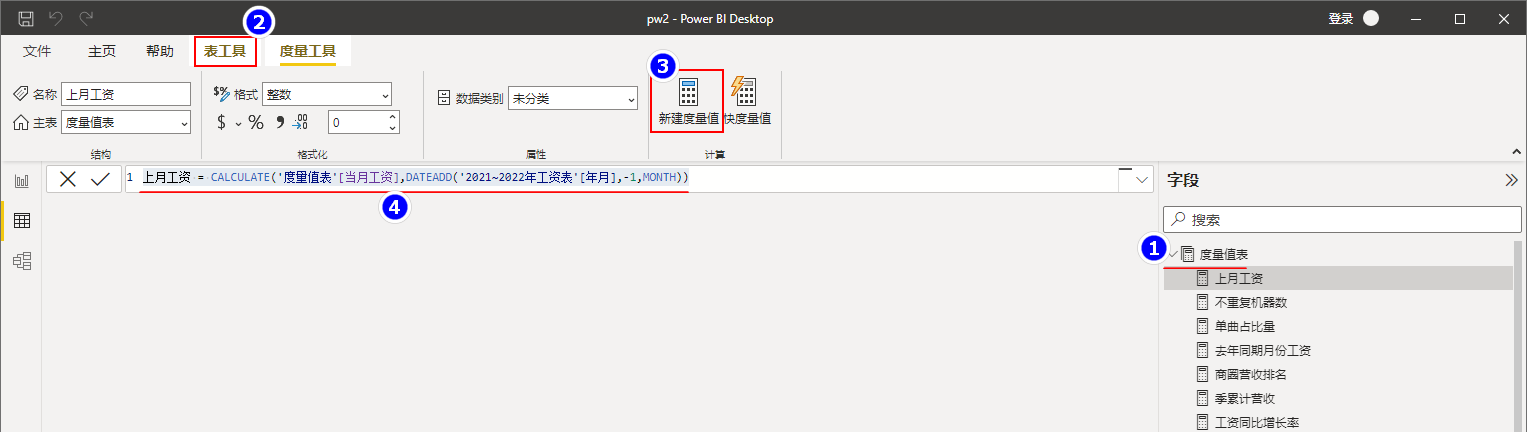
Task: Open the 格式 dropdown showing 整数
Action: click(x=327, y=94)
